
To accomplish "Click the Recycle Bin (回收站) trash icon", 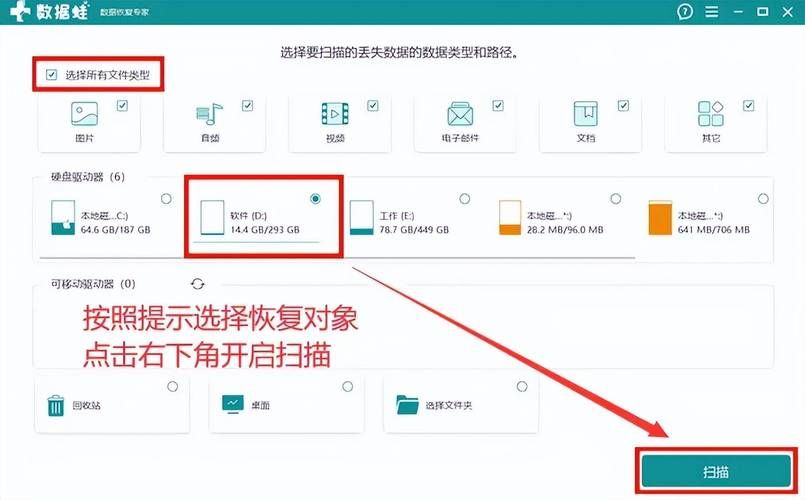I will (x=56, y=405).
